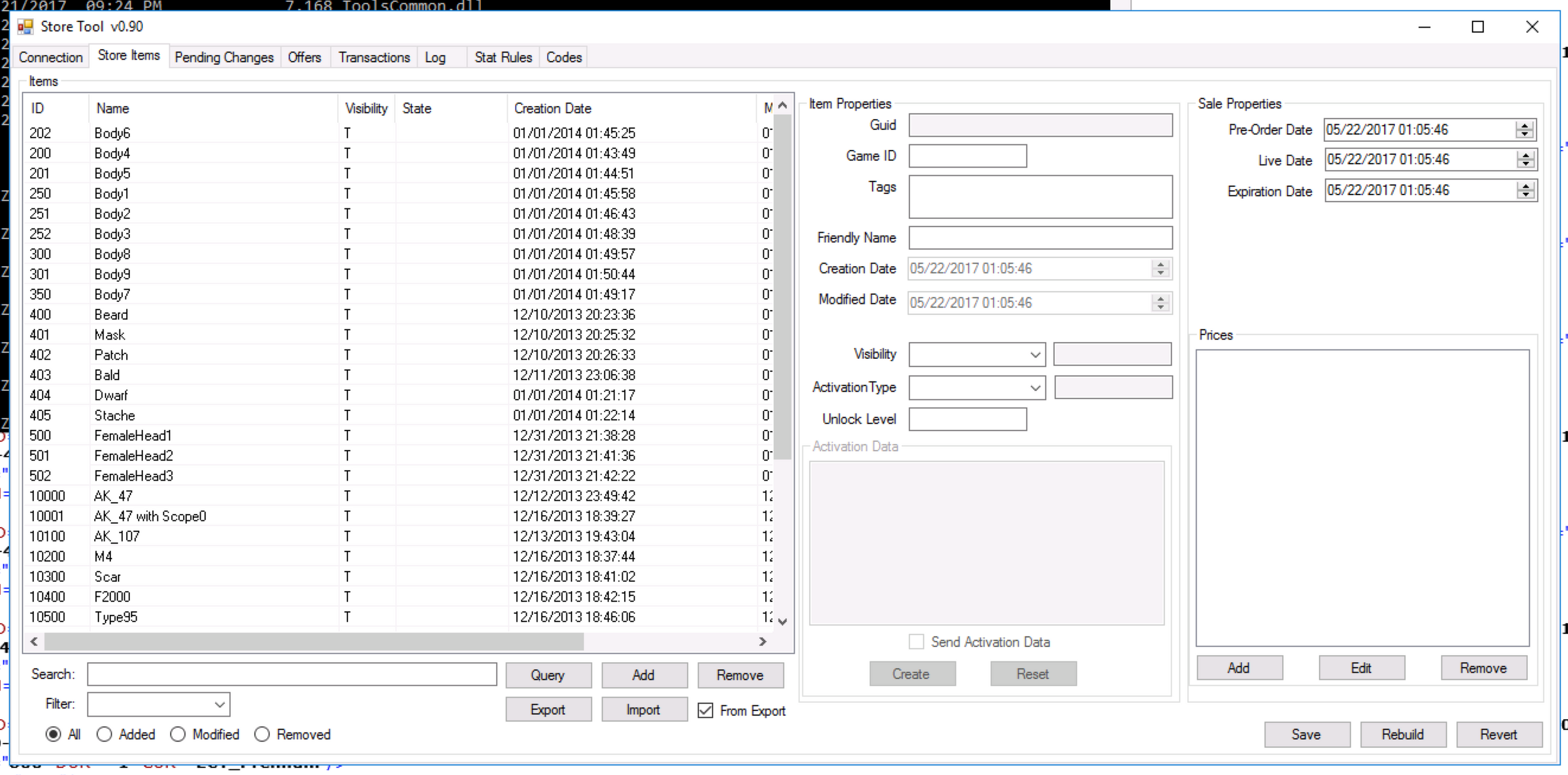Click the Guid text field
The height and width of the screenshot is (775, 1568).
click(x=1041, y=126)
